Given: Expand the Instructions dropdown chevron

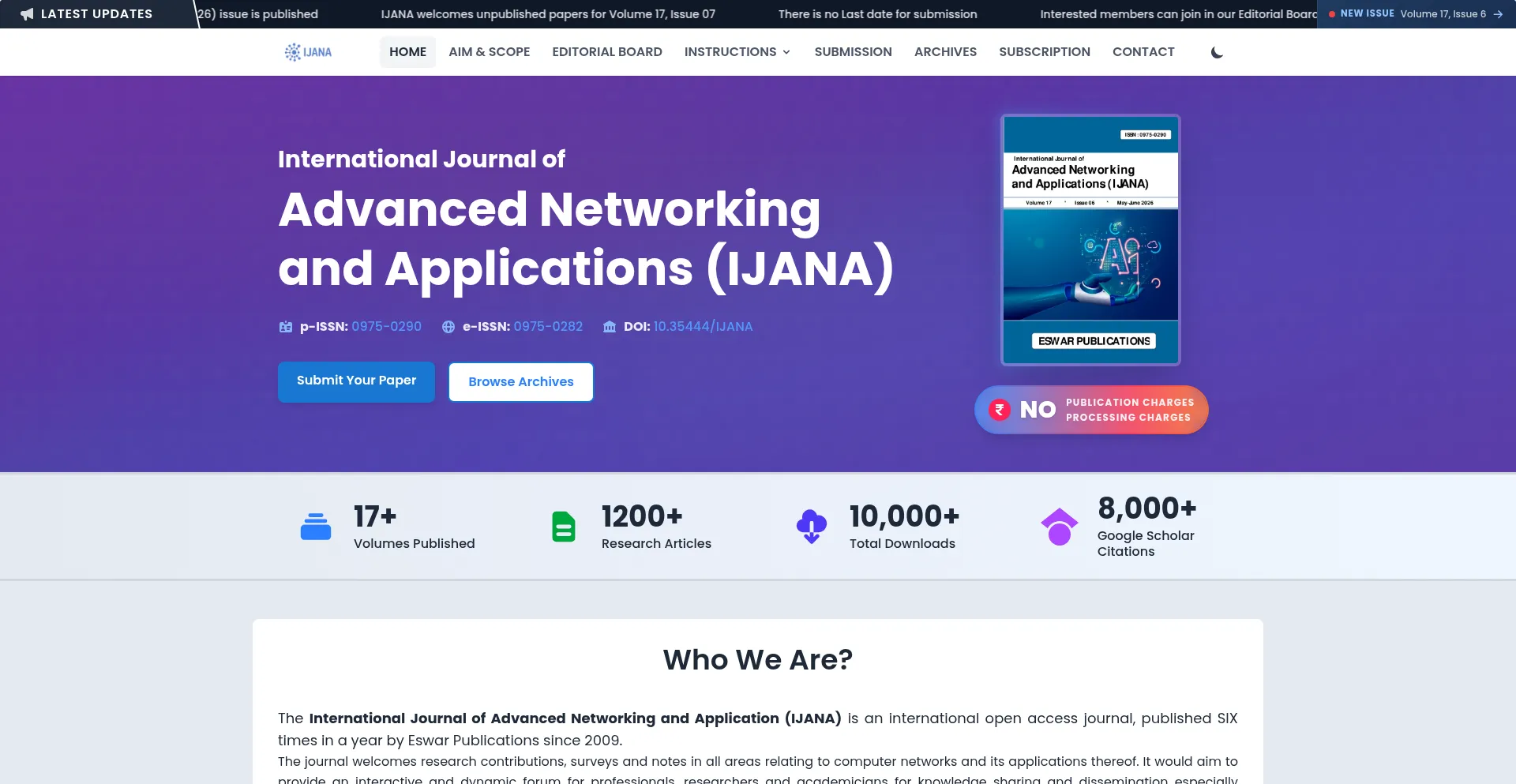Looking at the screenshot, I should pos(786,52).
